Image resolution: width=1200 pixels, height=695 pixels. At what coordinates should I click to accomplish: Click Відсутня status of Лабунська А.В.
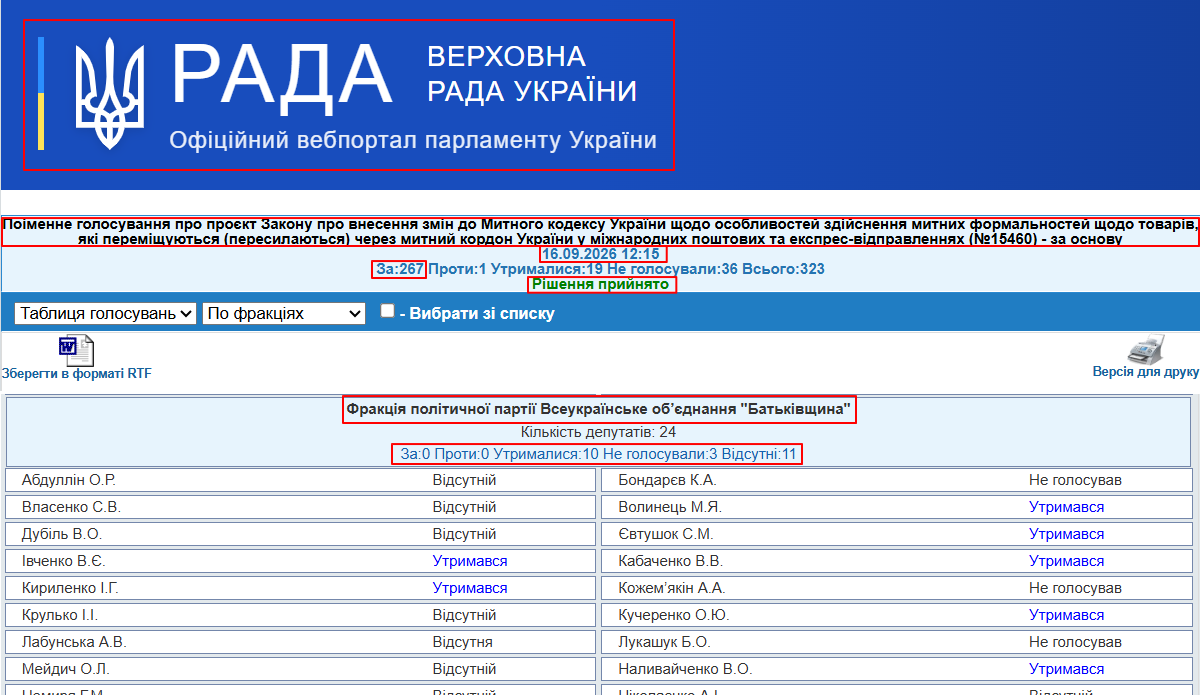[x=463, y=642]
